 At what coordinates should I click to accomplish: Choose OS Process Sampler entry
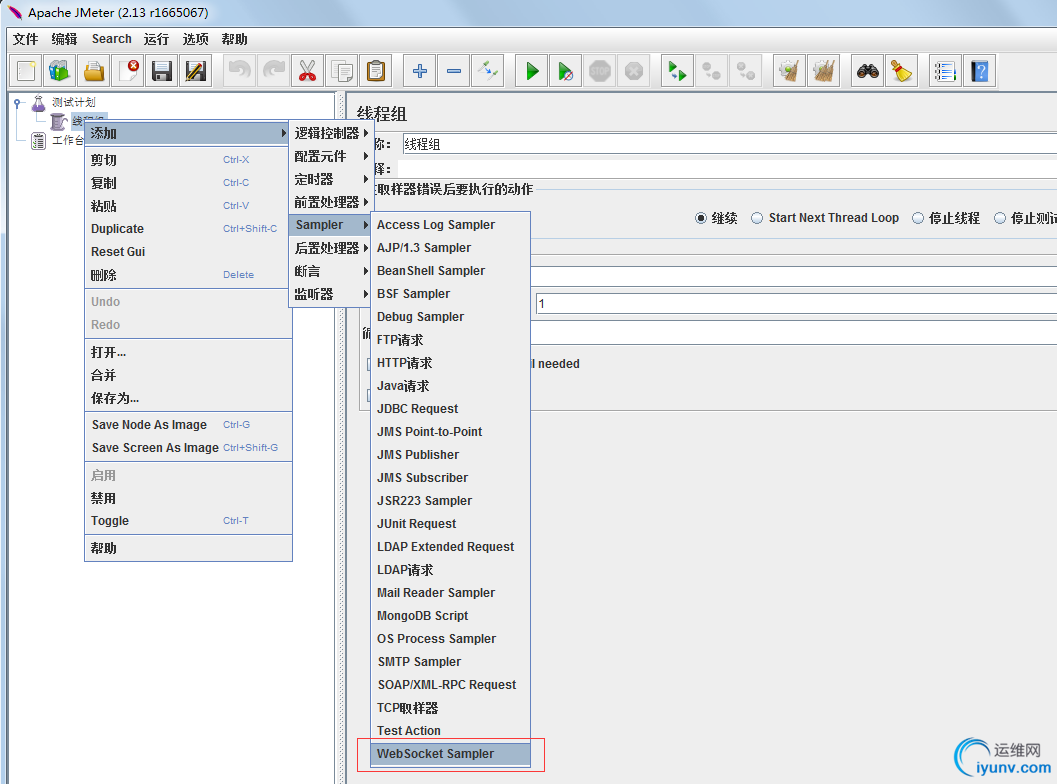(x=450, y=639)
